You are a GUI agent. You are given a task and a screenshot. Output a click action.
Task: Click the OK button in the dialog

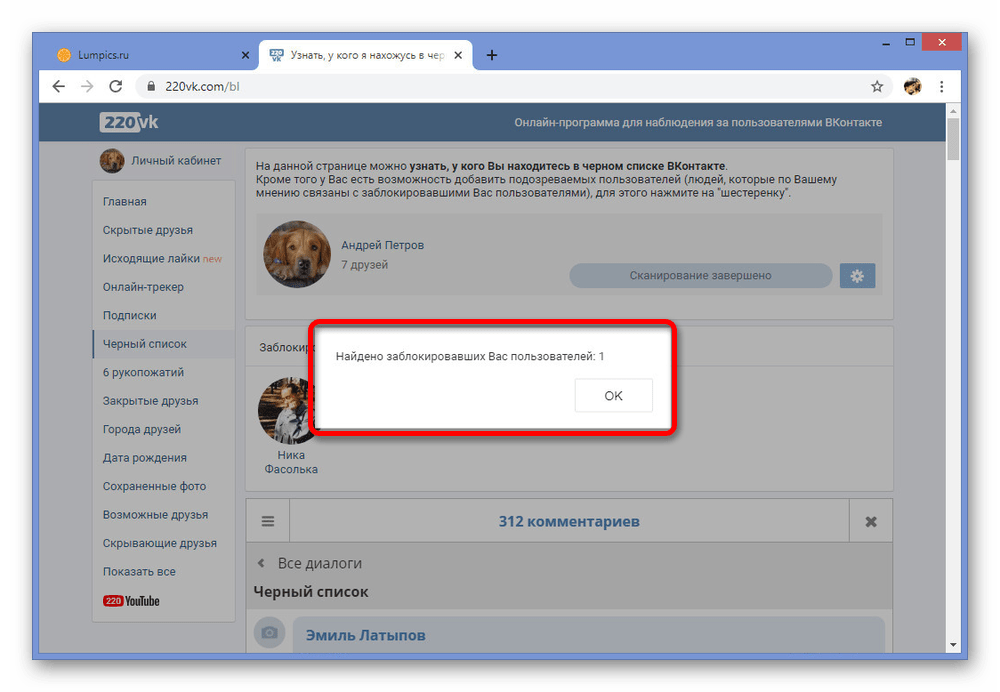[613, 395]
